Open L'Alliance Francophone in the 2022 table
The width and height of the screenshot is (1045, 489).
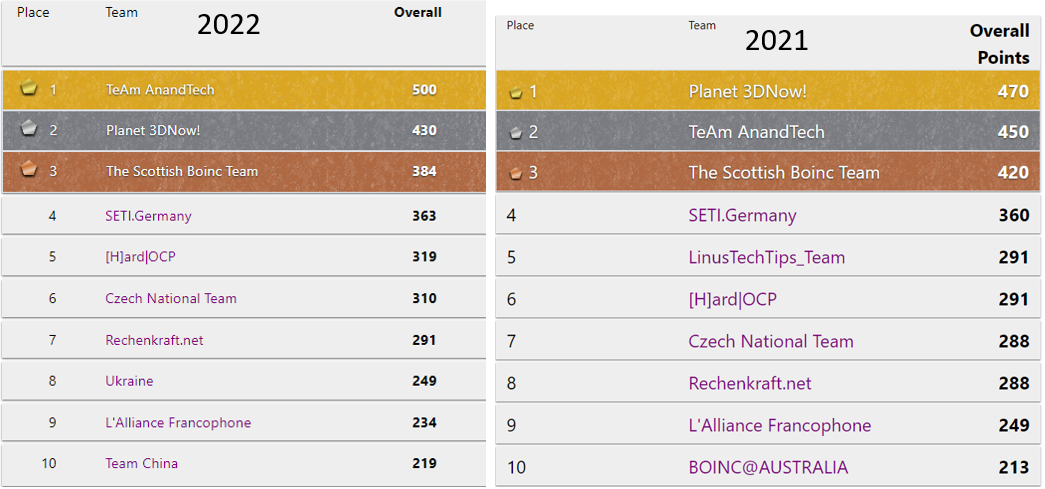click(178, 422)
